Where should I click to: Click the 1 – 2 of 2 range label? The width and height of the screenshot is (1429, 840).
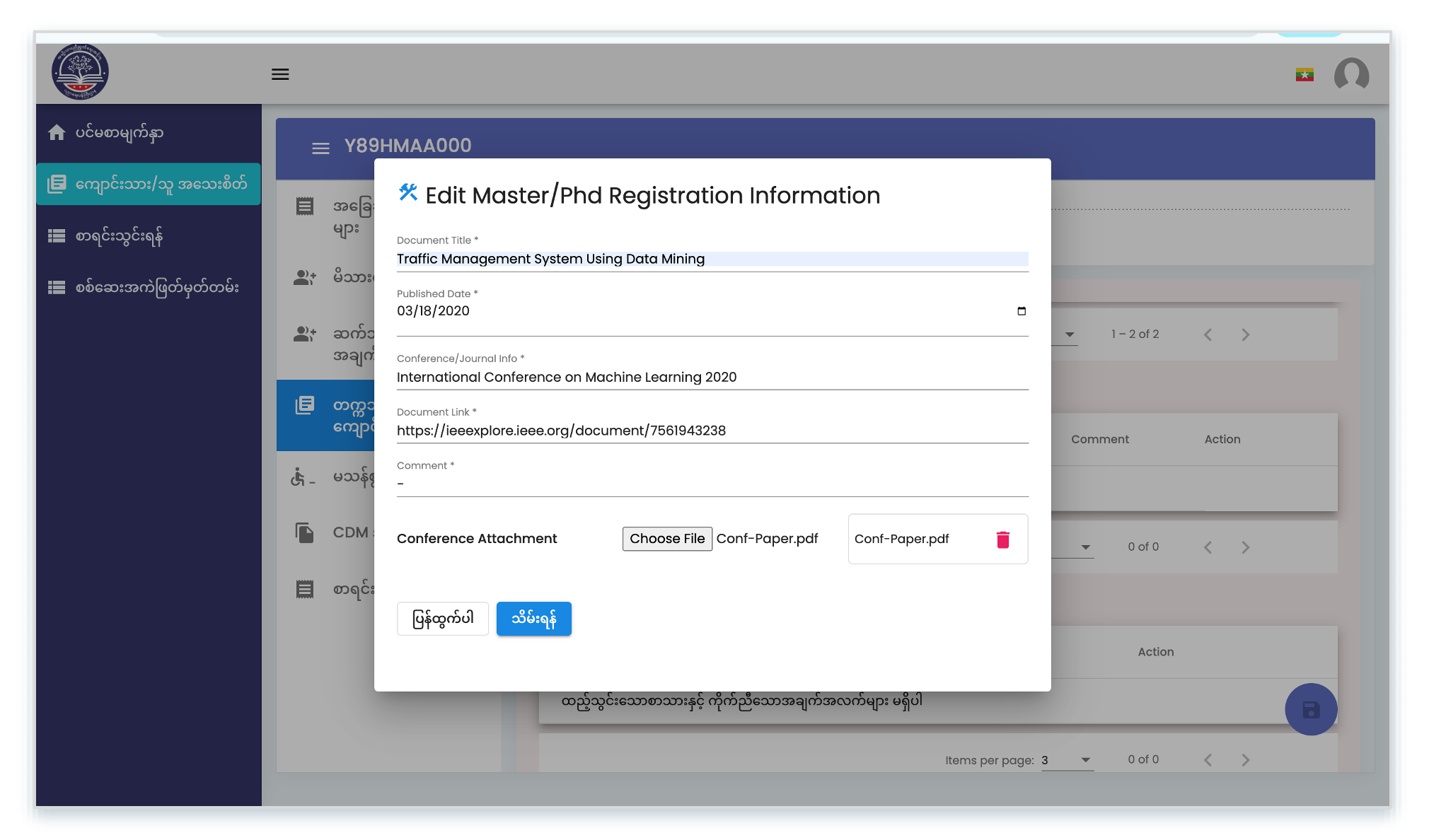(1135, 334)
